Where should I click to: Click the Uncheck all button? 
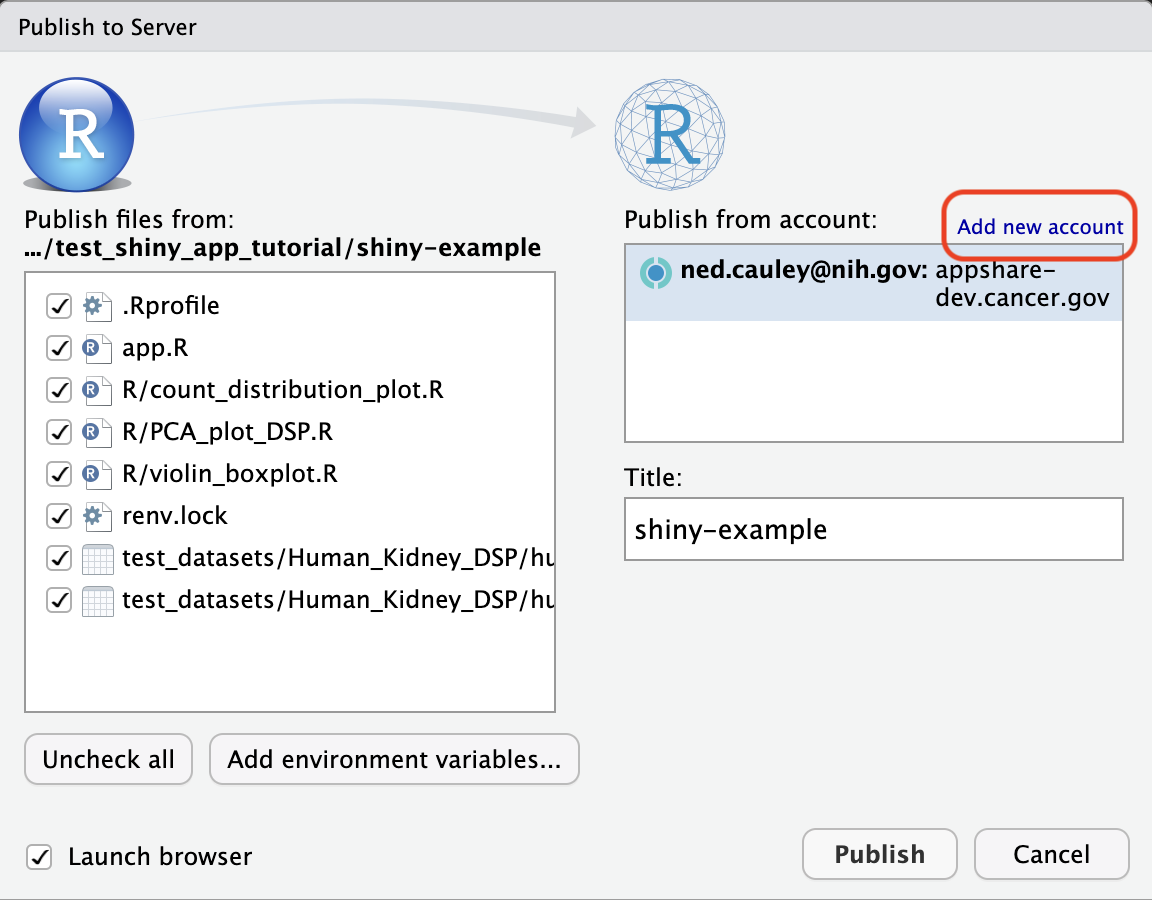tap(108, 760)
